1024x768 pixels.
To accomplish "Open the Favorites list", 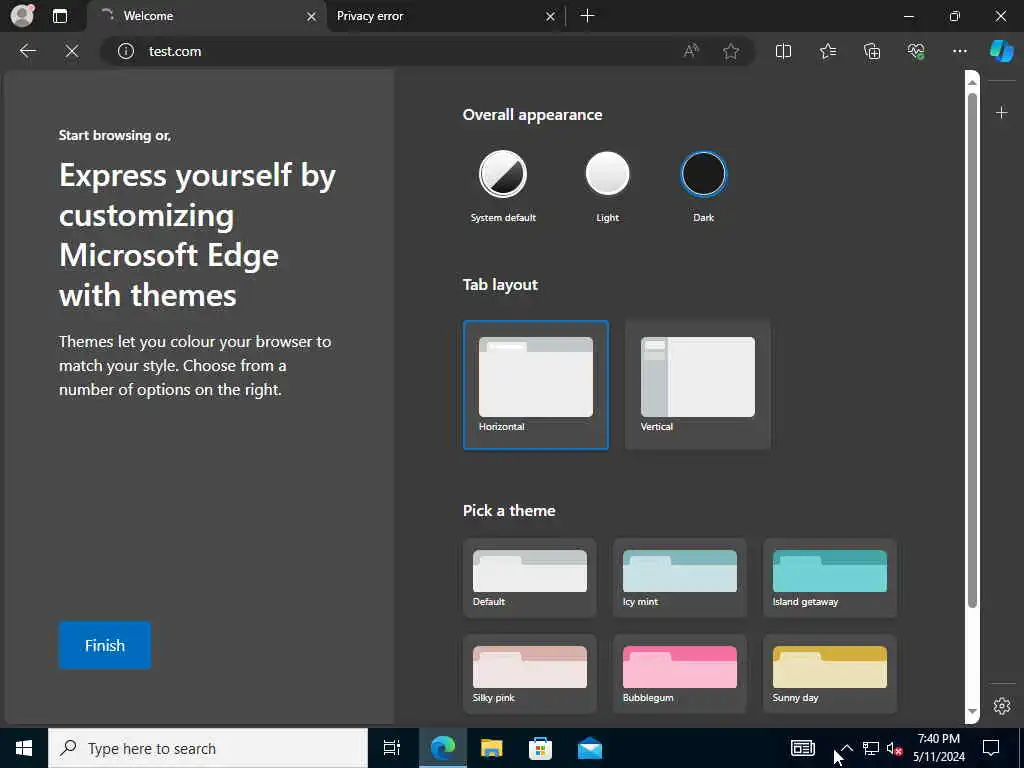I will (x=827, y=51).
